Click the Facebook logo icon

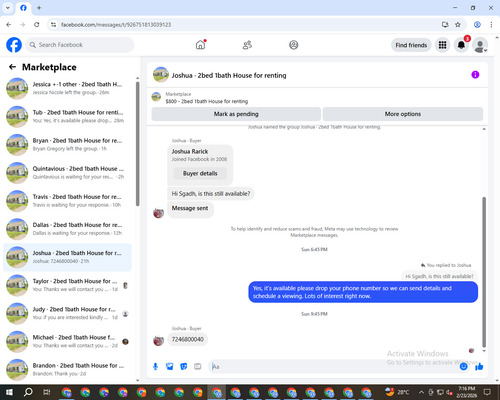pos(14,45)
